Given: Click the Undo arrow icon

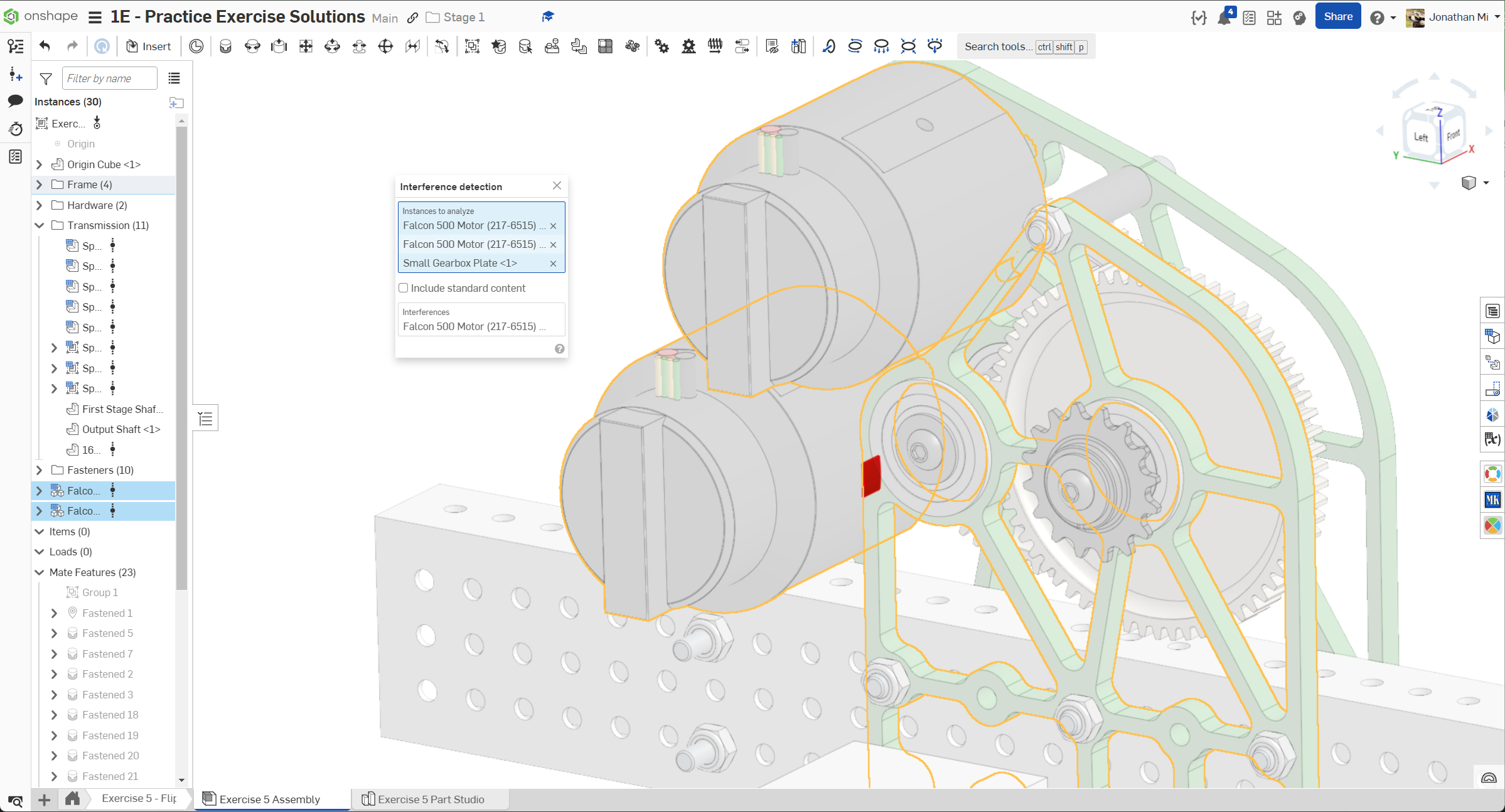Looking at the screenshot, I should click(x=45, y=46).
